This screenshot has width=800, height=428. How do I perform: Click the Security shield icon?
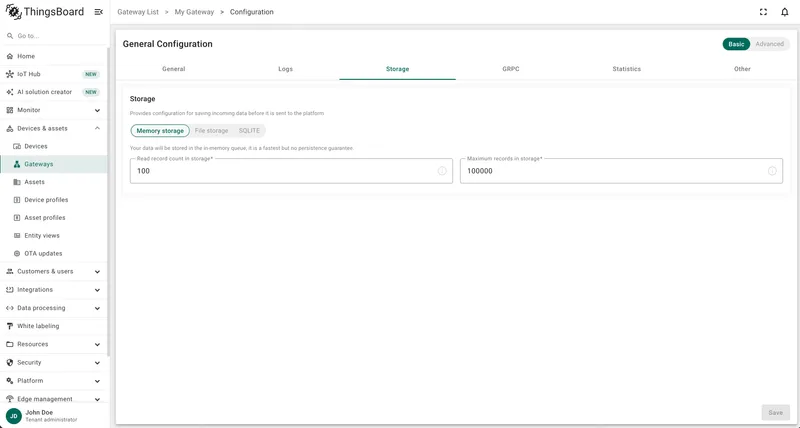click(x=10, y=363)
